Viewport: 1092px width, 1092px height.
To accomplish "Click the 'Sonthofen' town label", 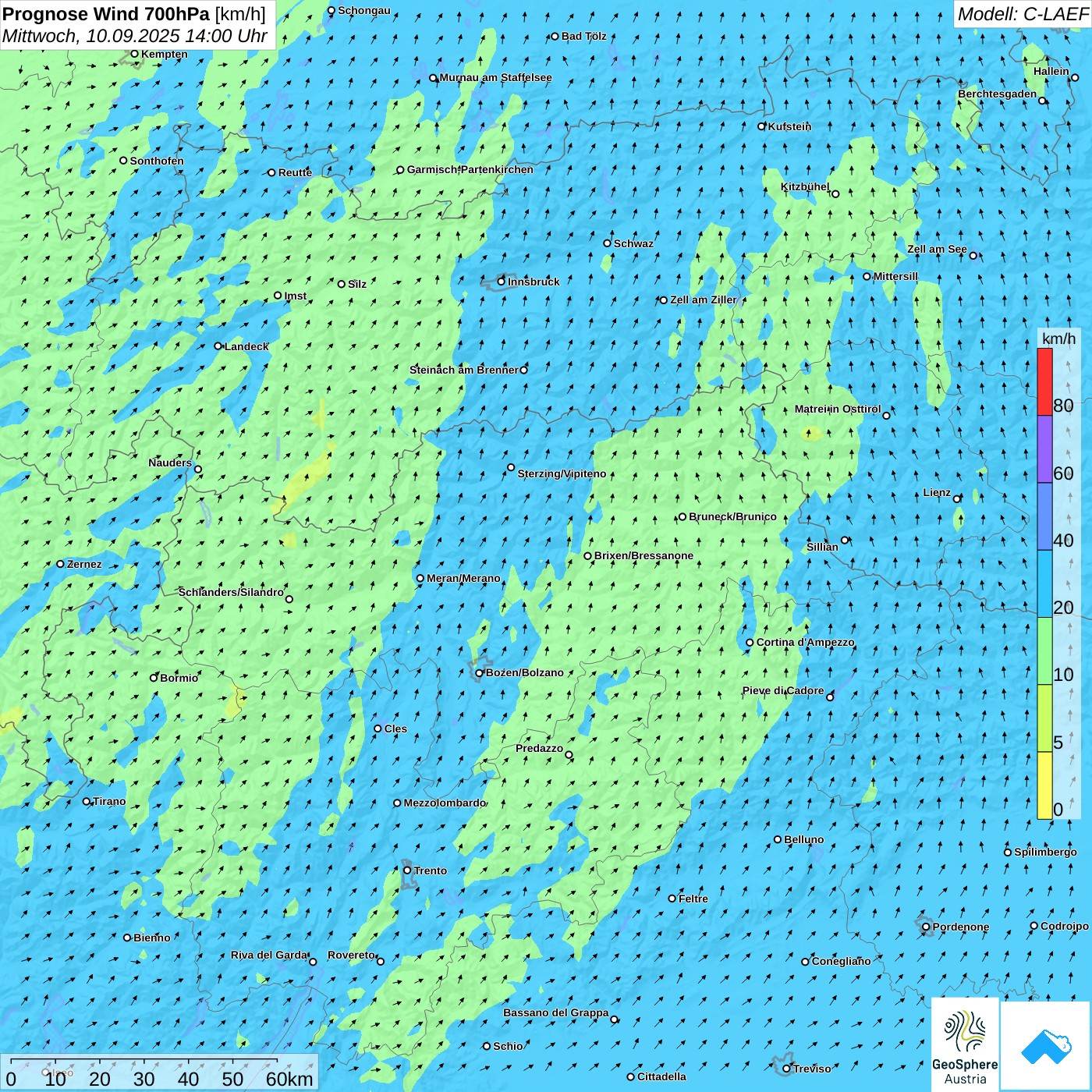I will click(157, 161).
